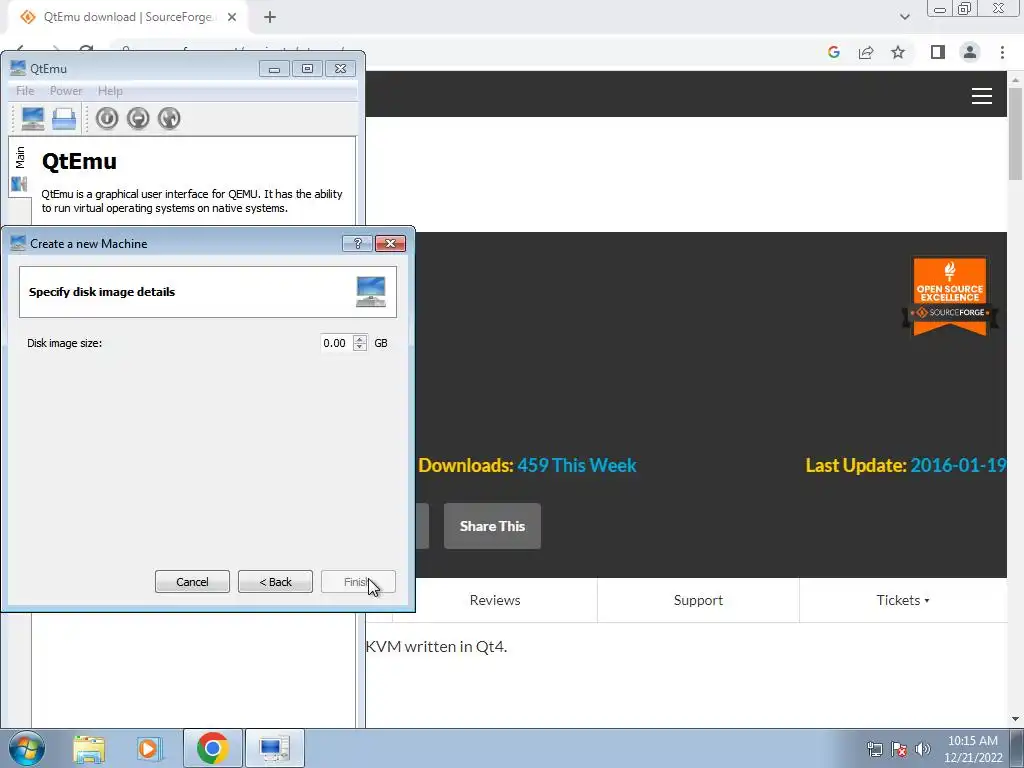Open the Chrome profile avatar icon
Screen dimensions: 1024x768
pyautogui.click(x=970, y=52)
